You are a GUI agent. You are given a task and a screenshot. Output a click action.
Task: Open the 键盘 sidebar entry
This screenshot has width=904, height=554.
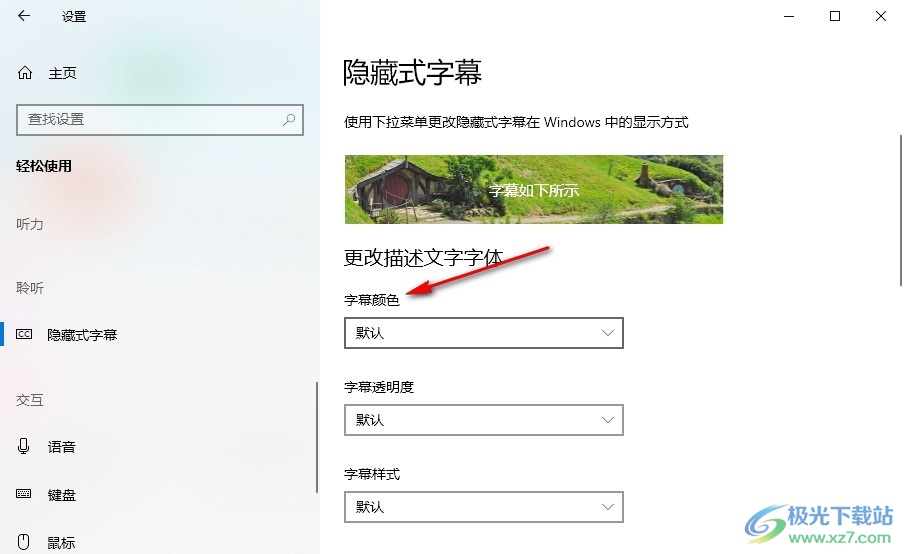click(61, 495)
